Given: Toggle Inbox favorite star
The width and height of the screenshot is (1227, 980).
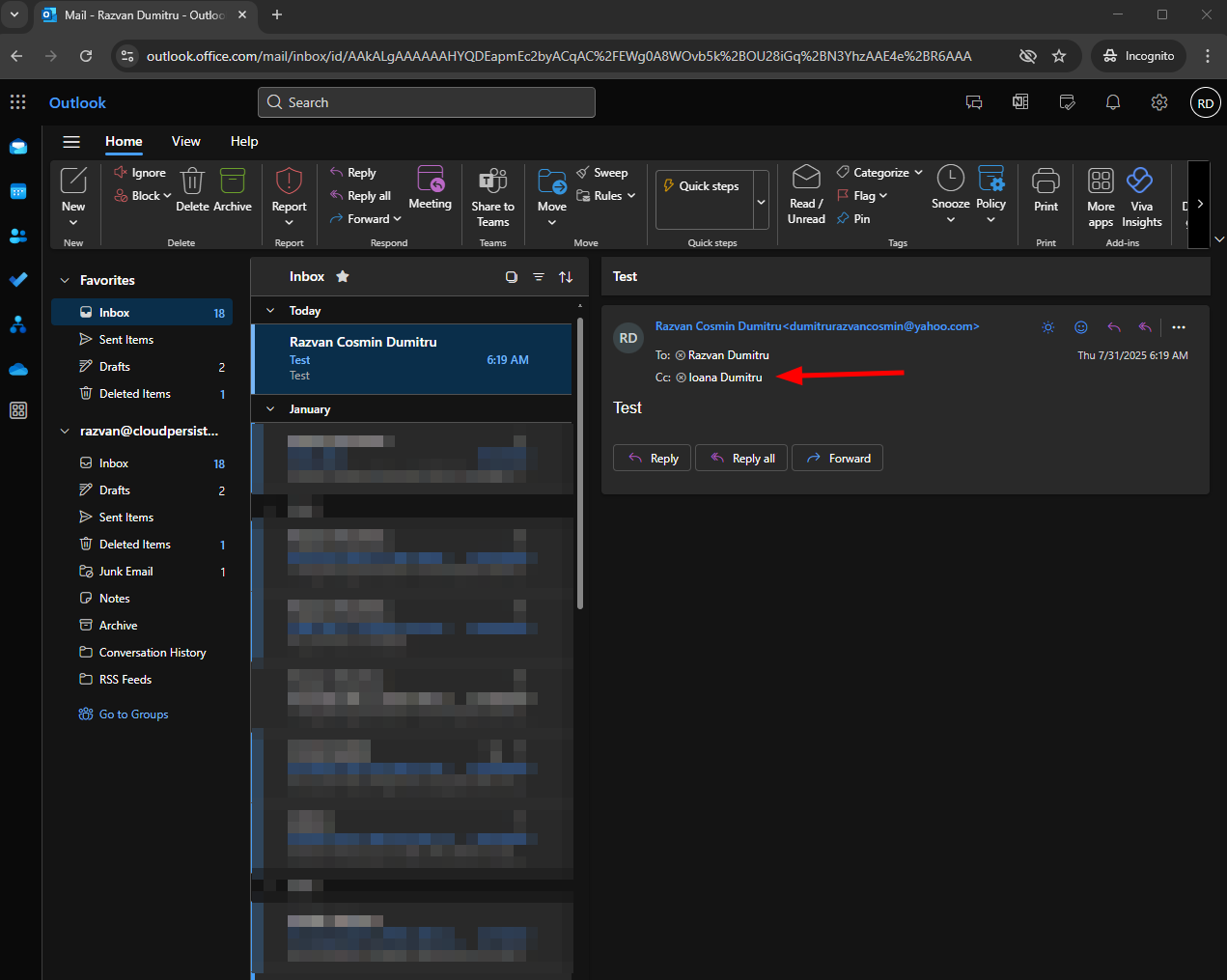Looking at the screenshot, I should point(343,277).
